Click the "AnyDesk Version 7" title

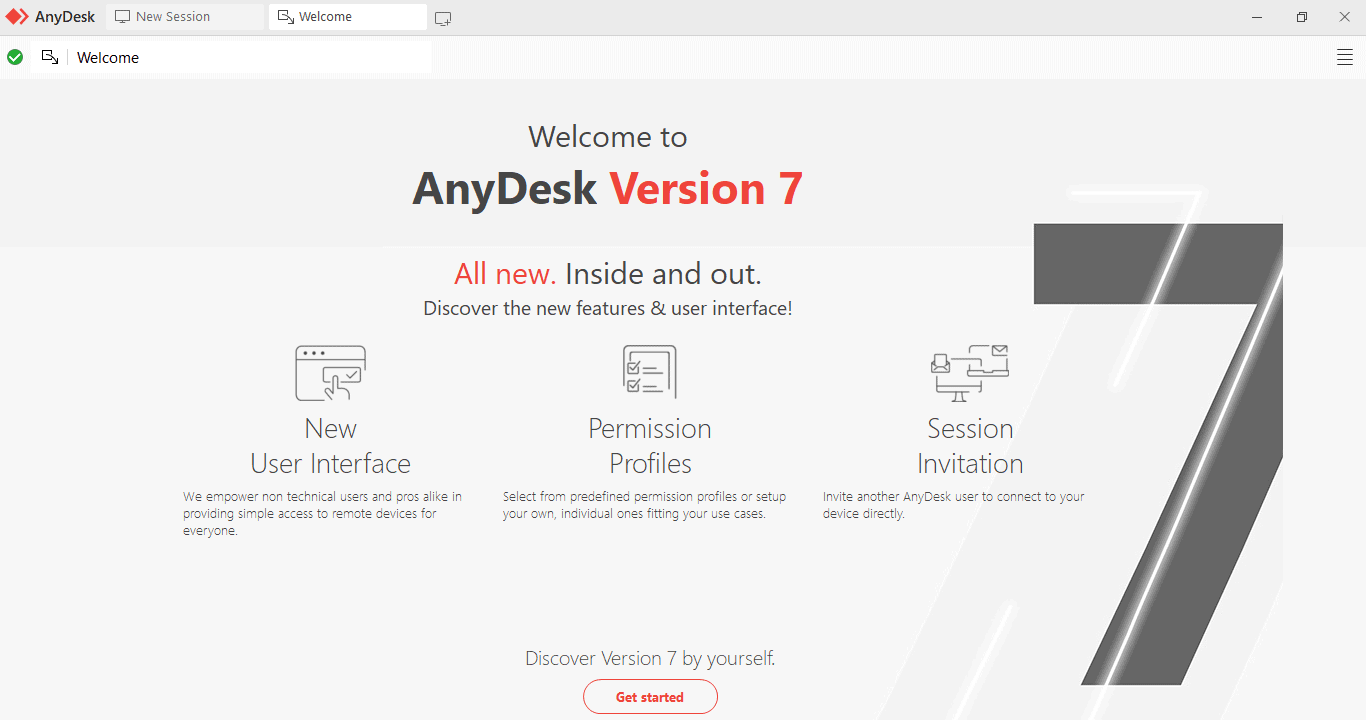[x=608, y=188]
